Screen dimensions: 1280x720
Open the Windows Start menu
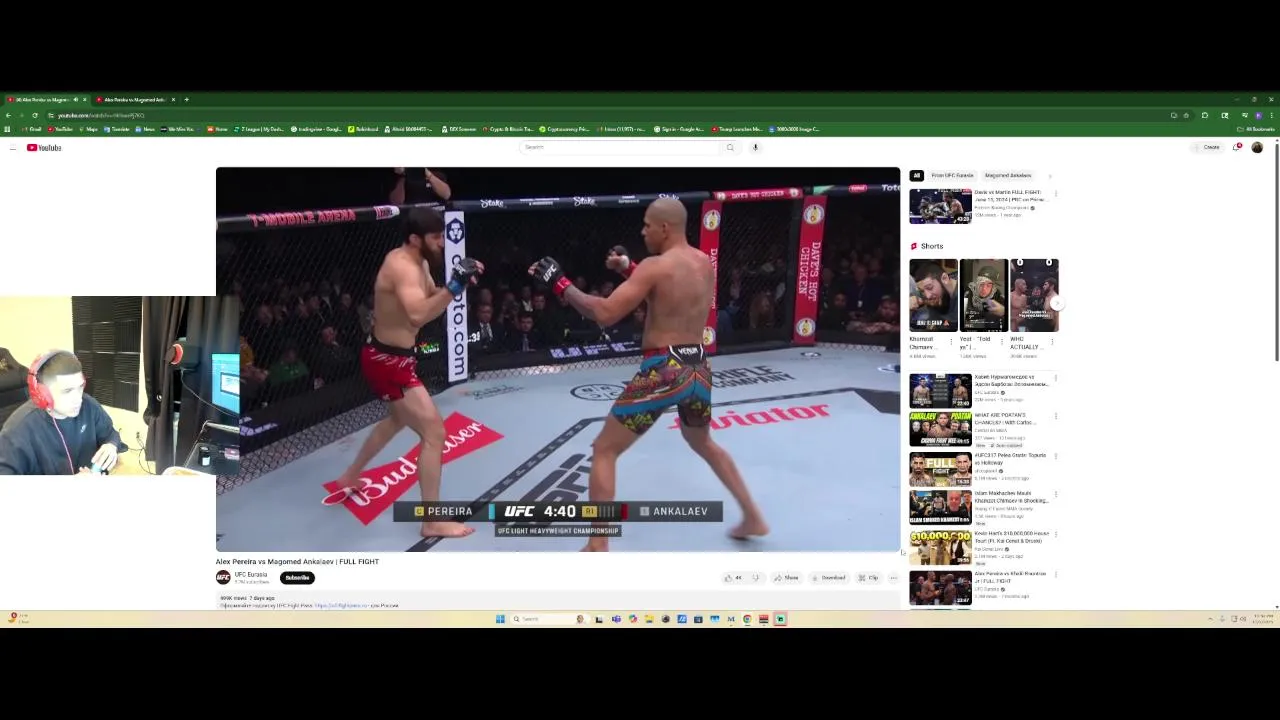(500, 619)
